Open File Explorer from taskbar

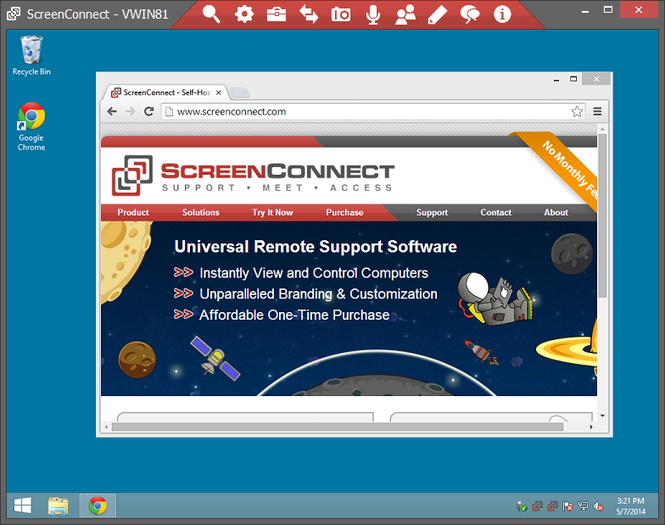[x=58, y=505]
